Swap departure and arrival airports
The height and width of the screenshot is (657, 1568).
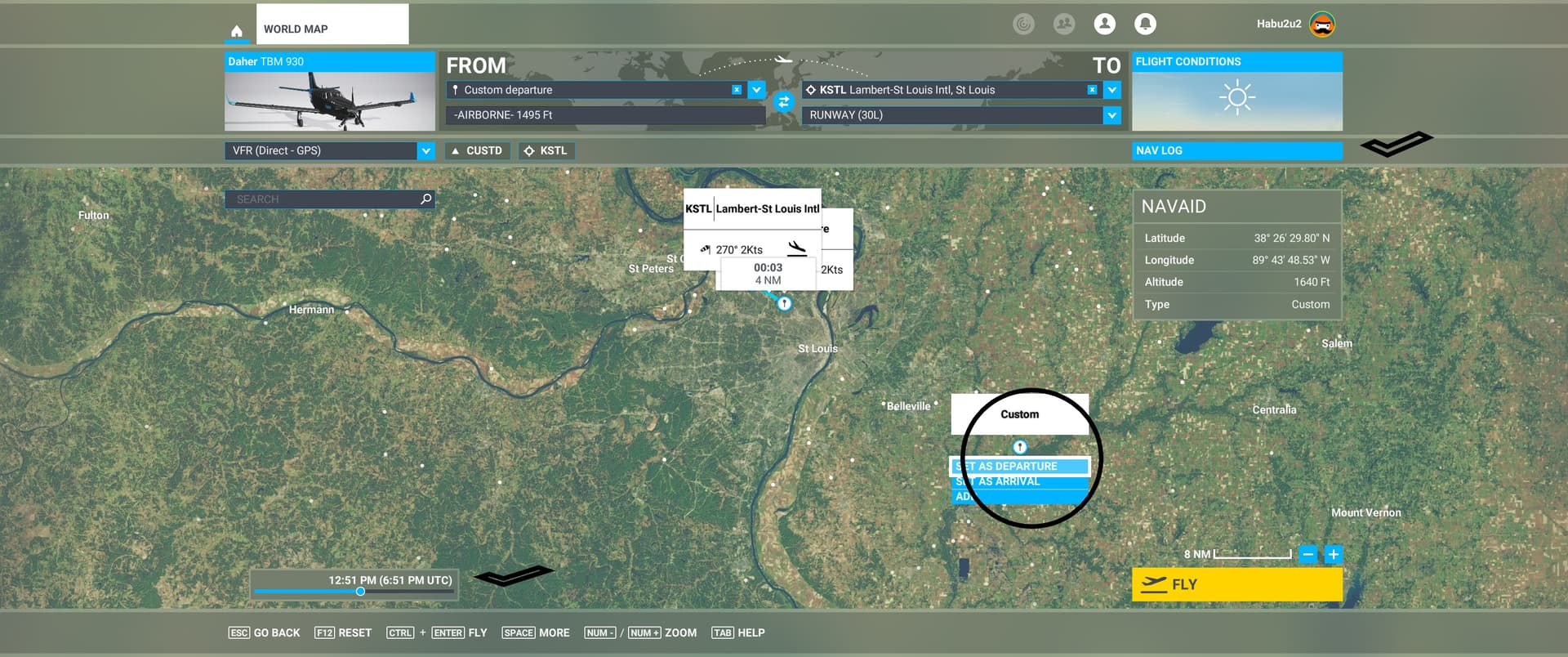[x=784, y=102]
